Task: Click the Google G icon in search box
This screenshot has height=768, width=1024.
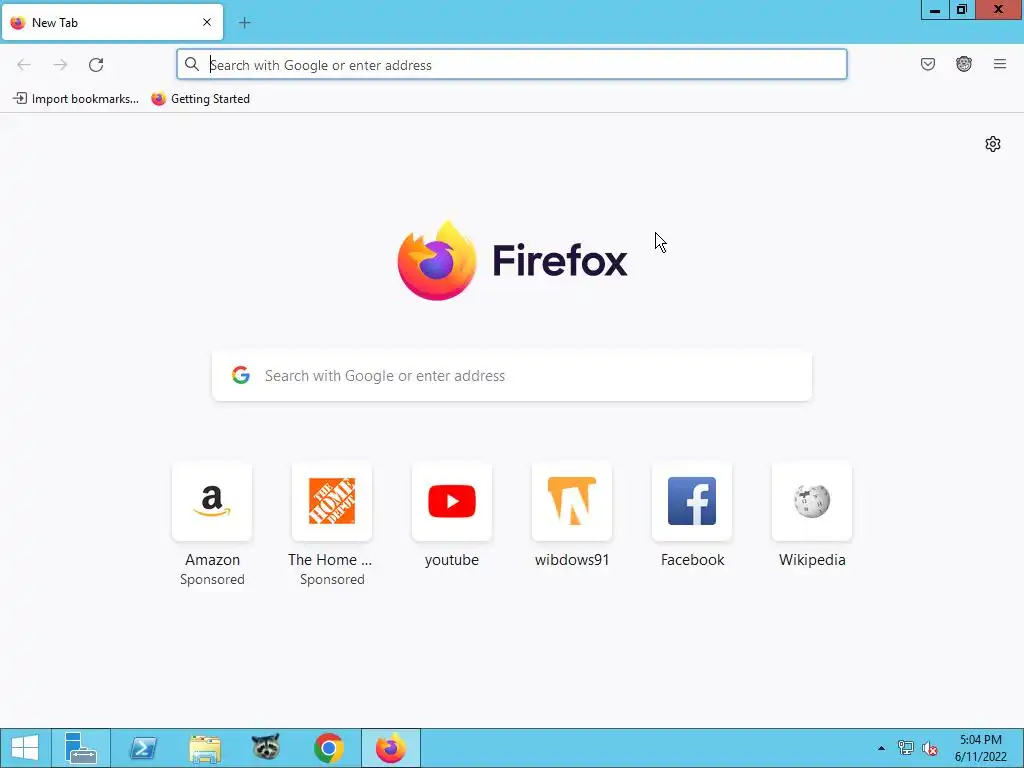Action: tap(241, 375)
